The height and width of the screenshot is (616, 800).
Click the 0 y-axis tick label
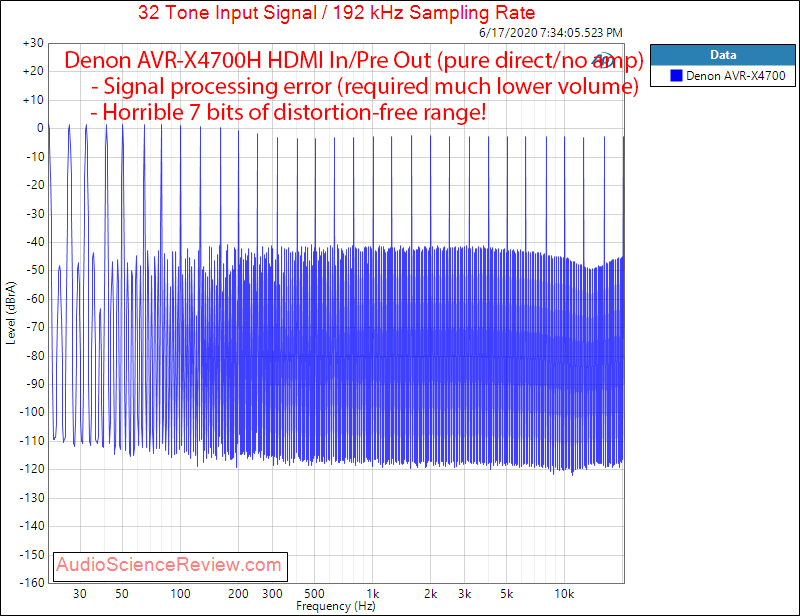(40, 128)
